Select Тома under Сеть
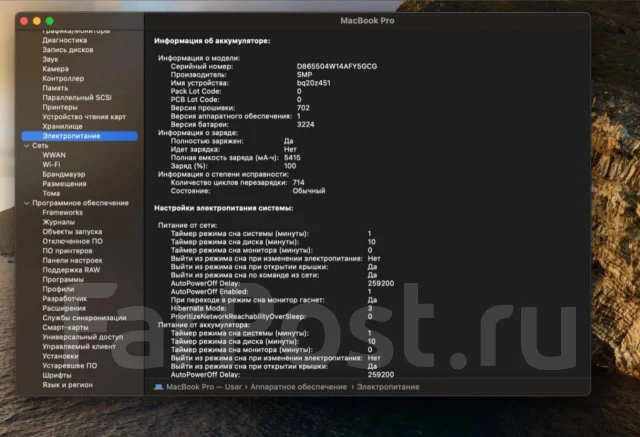 pyautogui.click(x=51, y=193)
